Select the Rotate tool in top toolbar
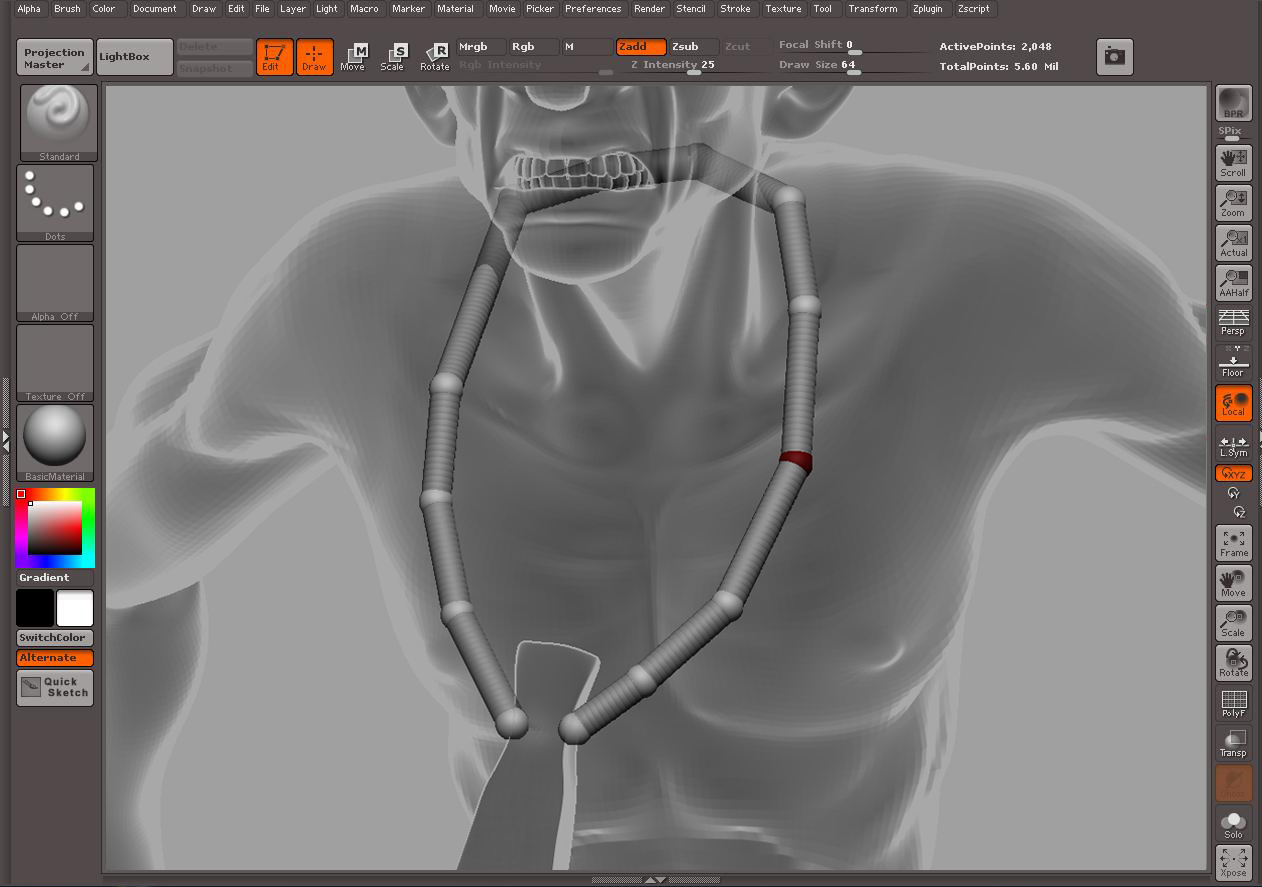This screenshot has width=1262, height=887. tap(435, 56)
